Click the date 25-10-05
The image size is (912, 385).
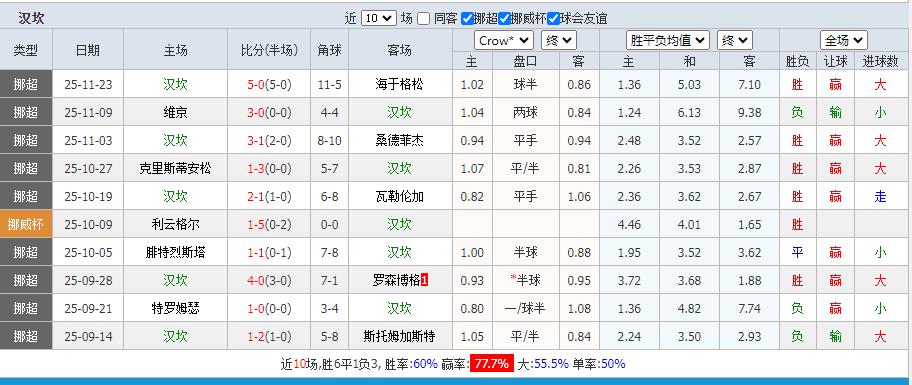tap(88, 252)
